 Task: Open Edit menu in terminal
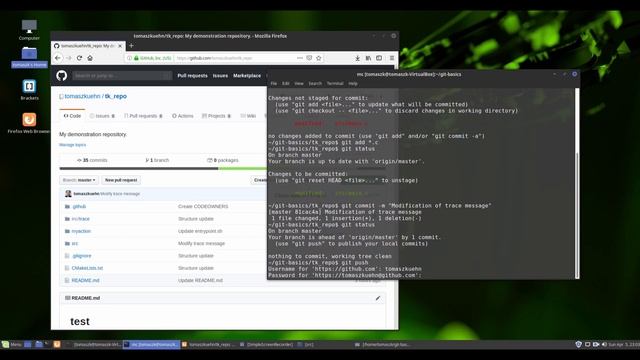pyautogui.click(x=286, y=84)
